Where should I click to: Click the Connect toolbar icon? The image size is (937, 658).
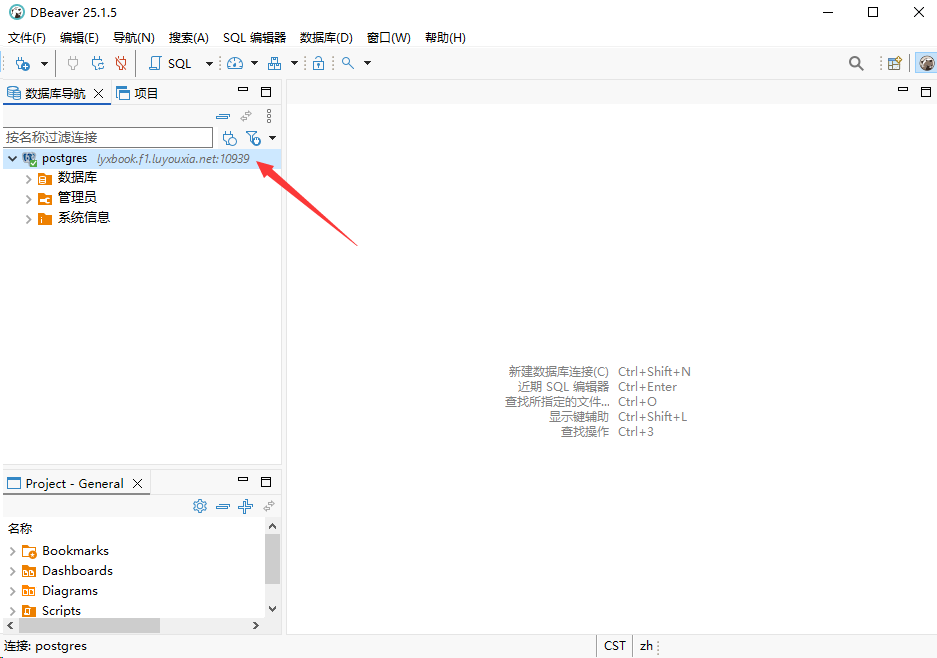click(x=73, y=63)
